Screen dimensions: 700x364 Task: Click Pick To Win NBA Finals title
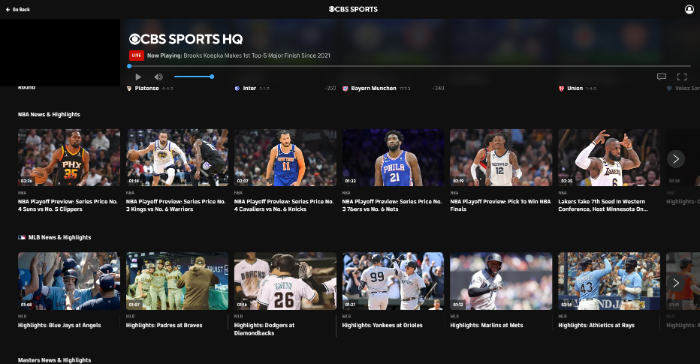tap(500, 205)
